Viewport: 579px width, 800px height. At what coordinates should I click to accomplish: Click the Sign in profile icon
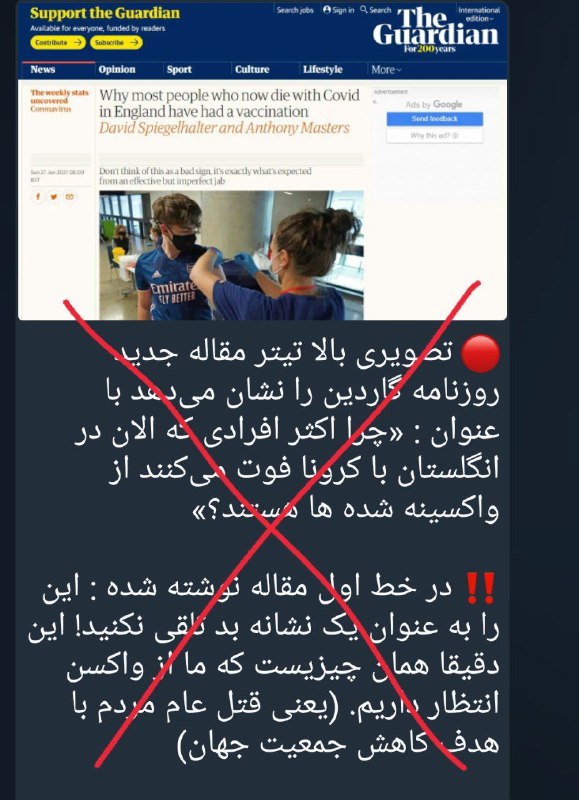[327, 10]
